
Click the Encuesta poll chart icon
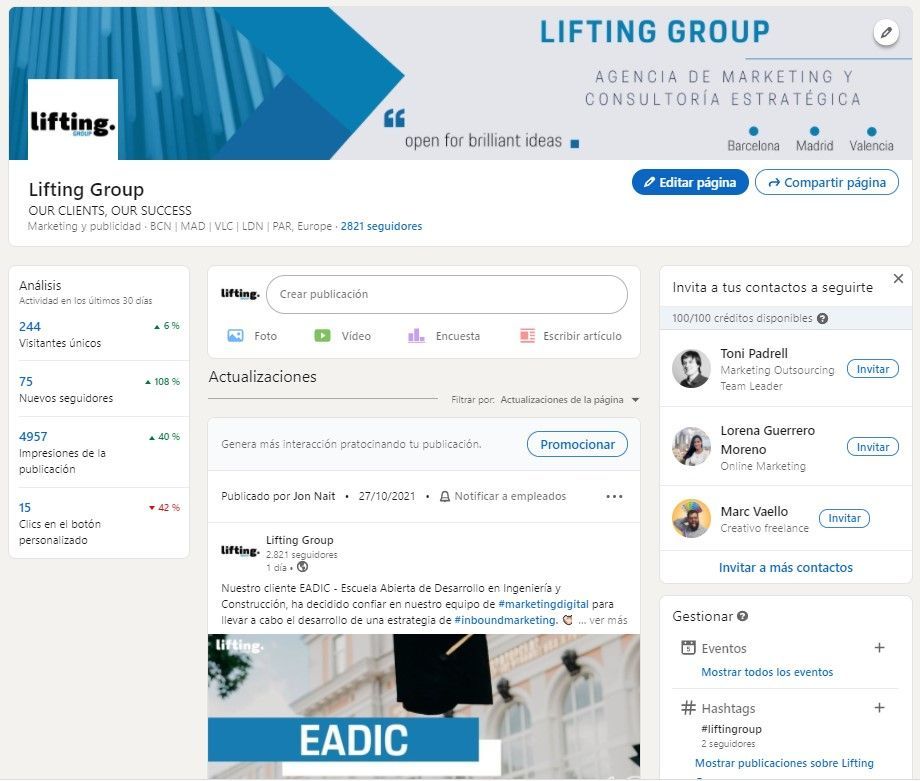pos(416,336)
